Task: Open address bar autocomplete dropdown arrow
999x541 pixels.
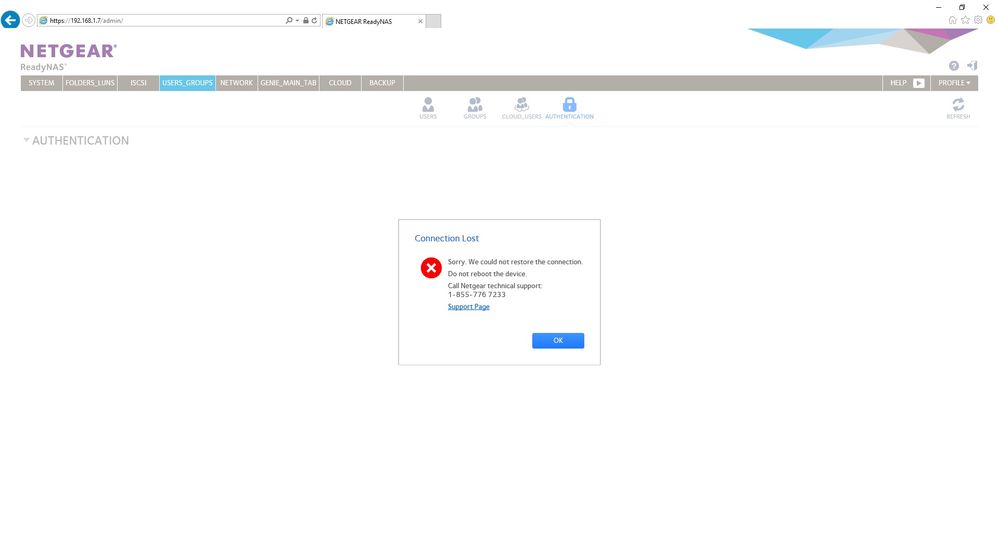Action: click(297, 20)
